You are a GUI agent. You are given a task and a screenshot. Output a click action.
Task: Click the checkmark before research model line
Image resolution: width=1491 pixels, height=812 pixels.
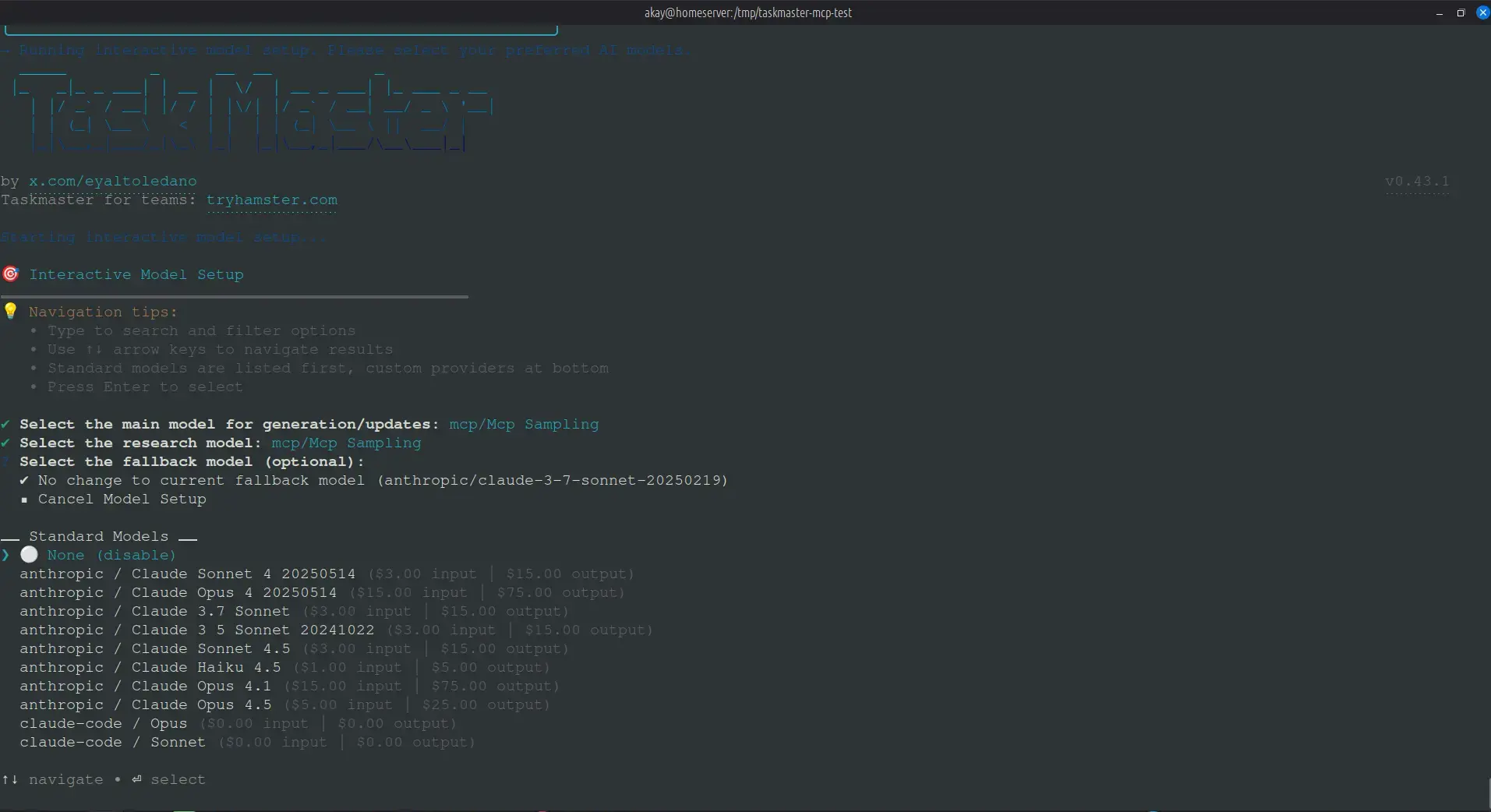pyautogui.click(x=5, y=443)
